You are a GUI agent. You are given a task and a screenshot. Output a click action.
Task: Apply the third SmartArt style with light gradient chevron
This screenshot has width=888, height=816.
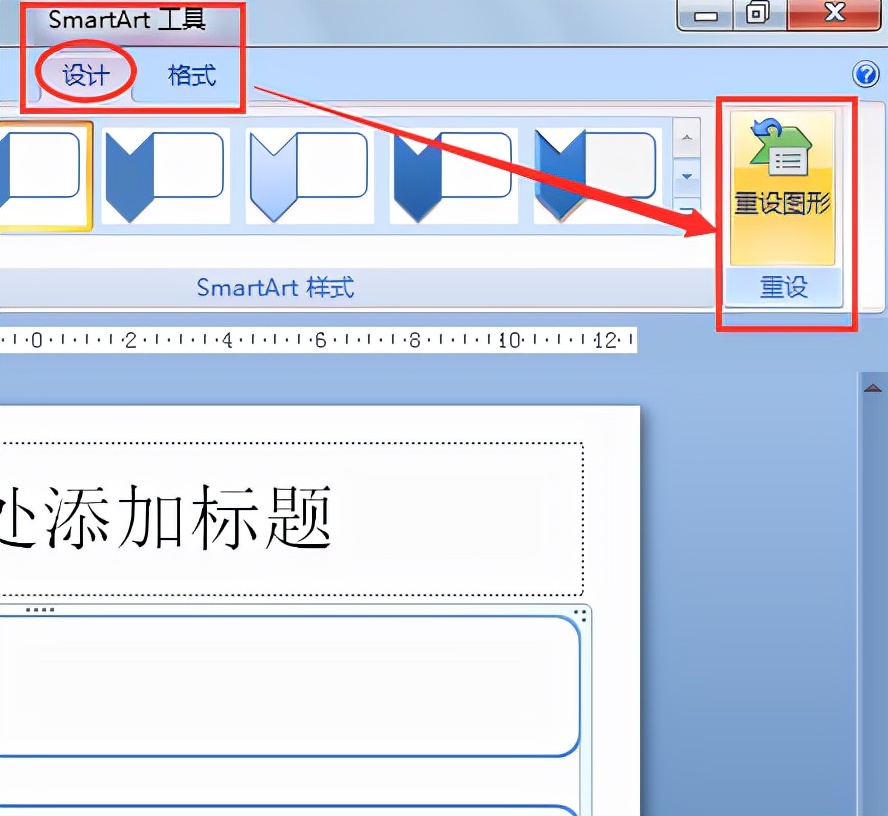pos(309,176)
